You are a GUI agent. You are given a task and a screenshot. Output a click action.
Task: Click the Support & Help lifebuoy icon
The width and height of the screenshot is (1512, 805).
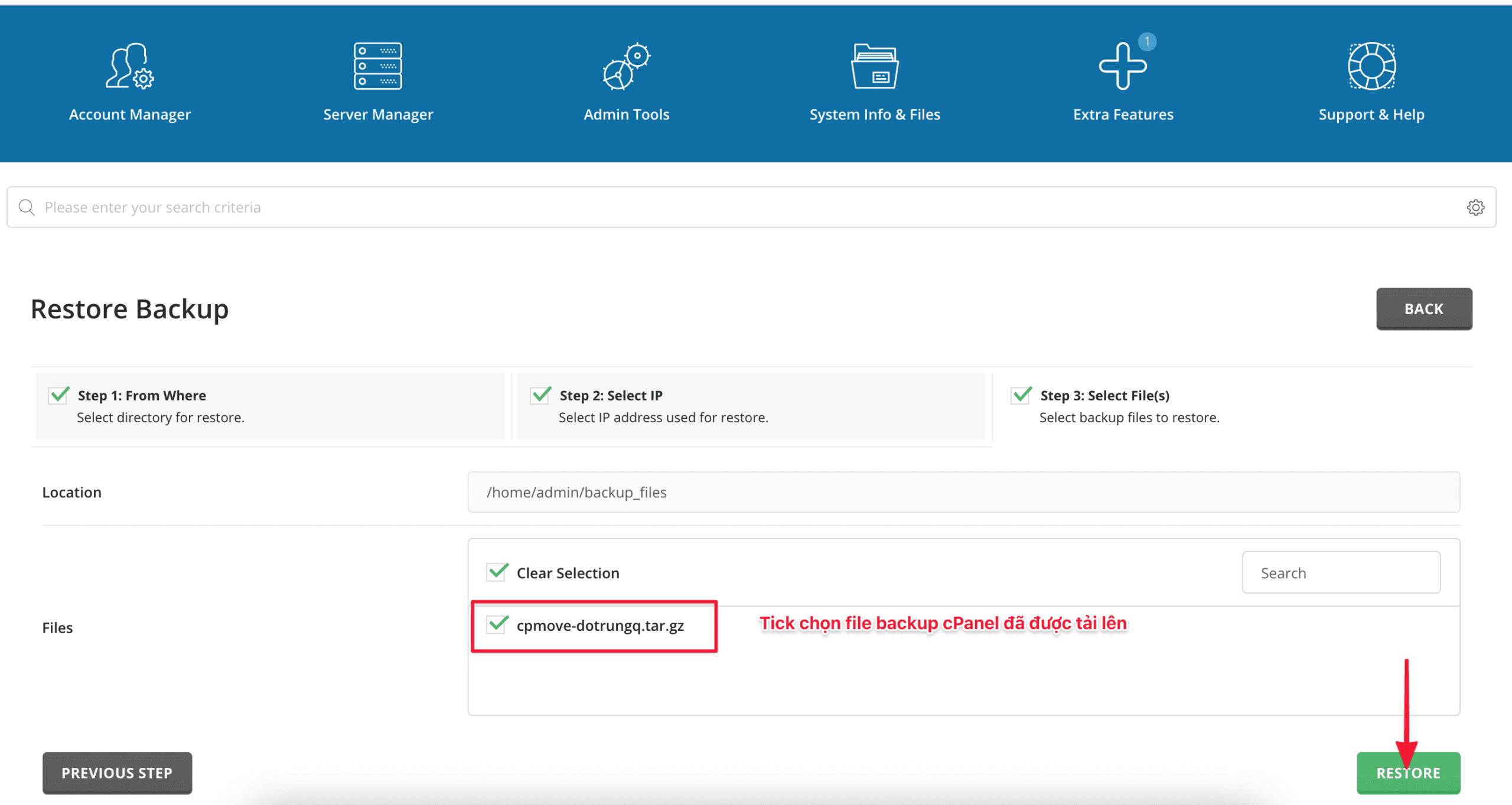click(x=1371, y=66)
